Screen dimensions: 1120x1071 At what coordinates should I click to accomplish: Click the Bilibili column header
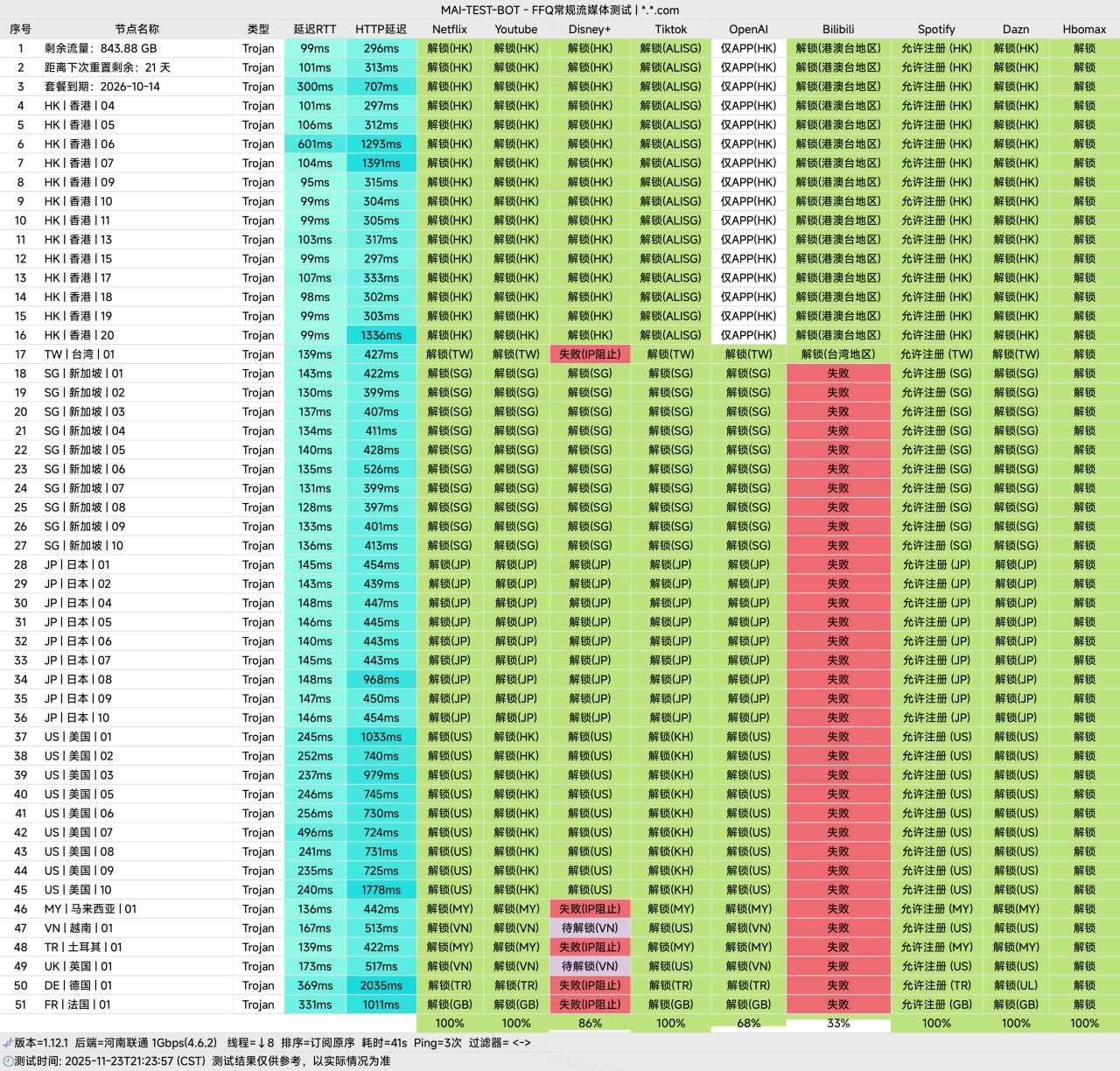tap(838, 29)
